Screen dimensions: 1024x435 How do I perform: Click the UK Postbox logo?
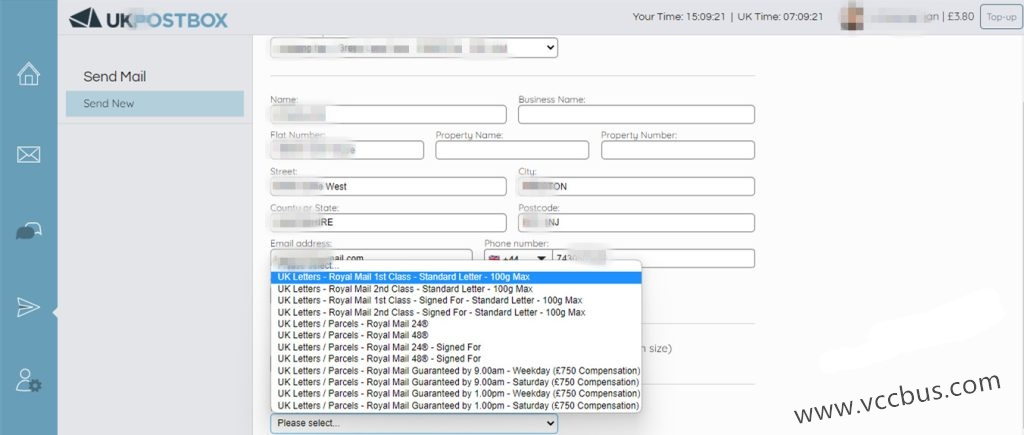[148, 18]
